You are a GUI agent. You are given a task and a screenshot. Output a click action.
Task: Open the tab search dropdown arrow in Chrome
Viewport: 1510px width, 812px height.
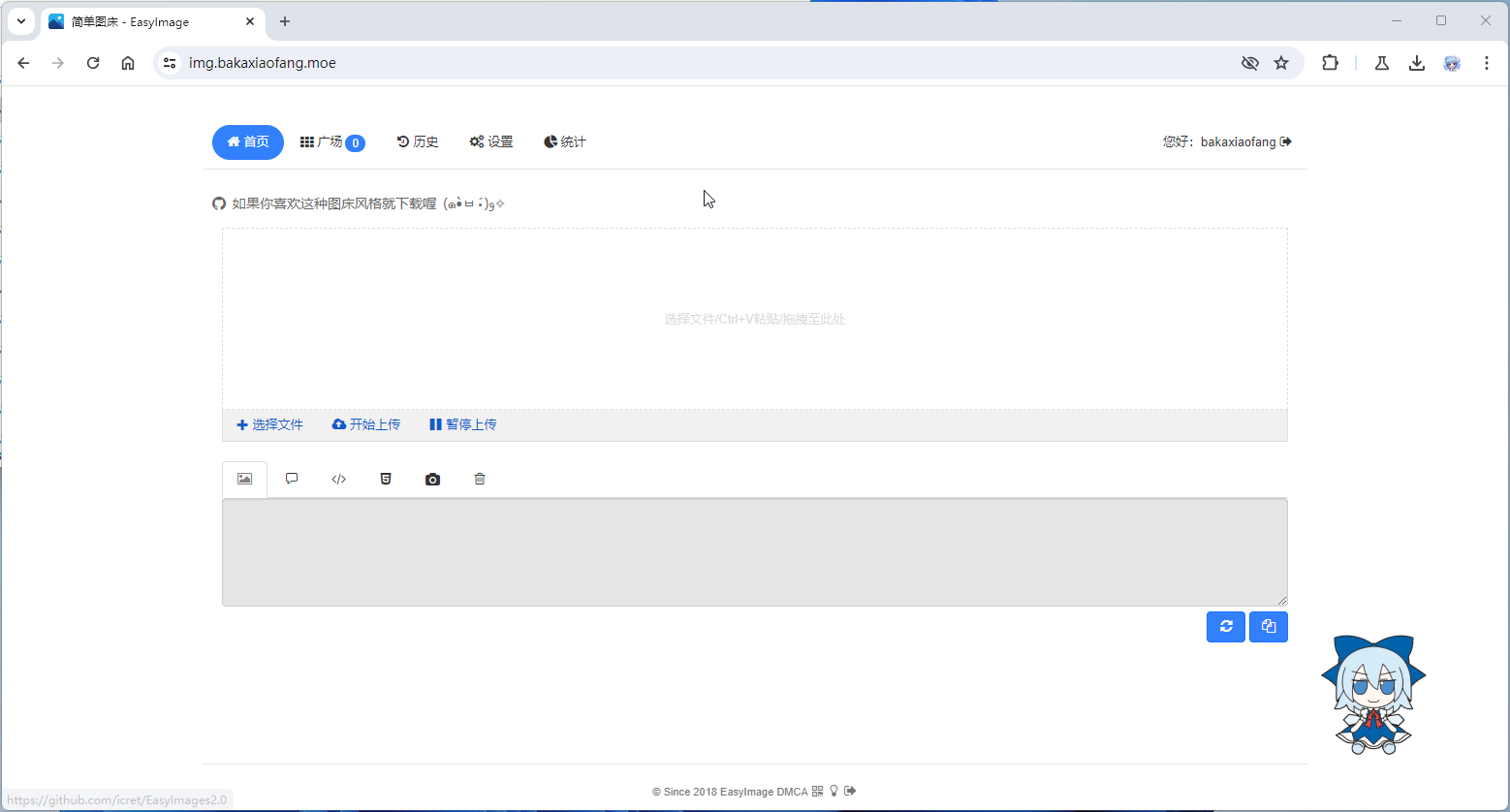click(x=21, y=21)
